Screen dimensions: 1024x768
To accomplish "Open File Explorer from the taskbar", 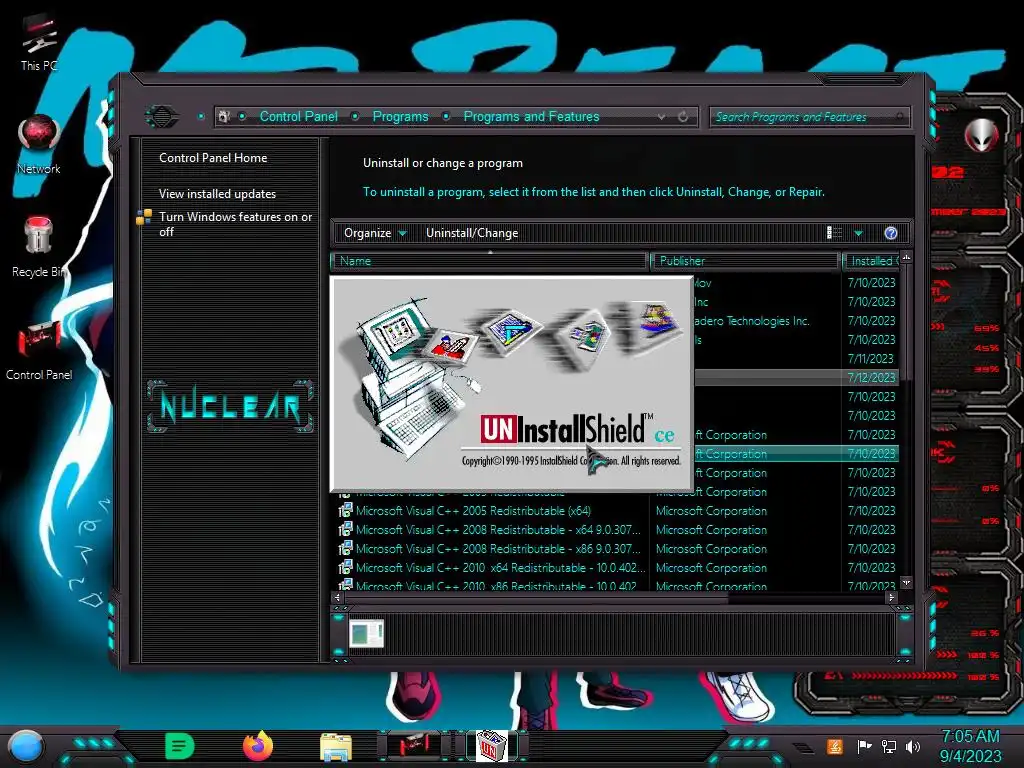I will click(336, 747).
